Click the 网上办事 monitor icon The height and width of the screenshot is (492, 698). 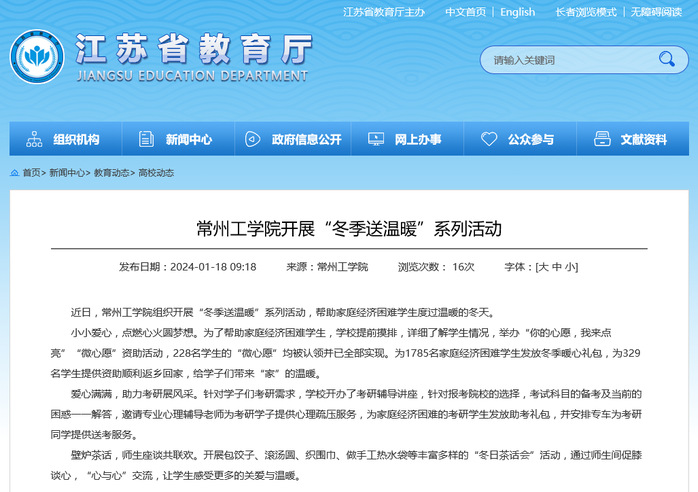coord(375,139)
